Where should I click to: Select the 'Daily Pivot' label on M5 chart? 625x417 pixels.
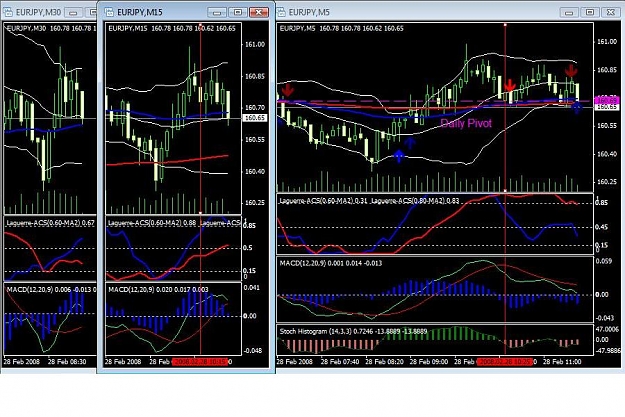pyautogui.click(x=466, y=123)
